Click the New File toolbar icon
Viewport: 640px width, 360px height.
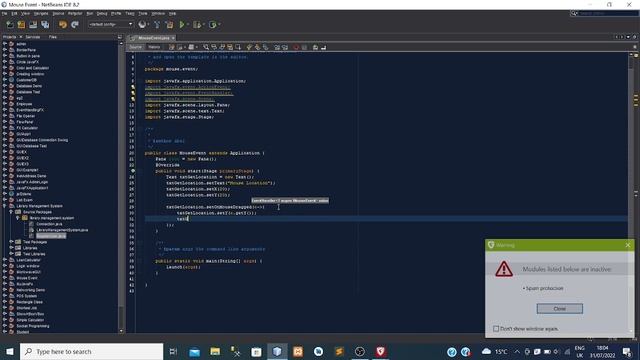click(x=9, y=25)
